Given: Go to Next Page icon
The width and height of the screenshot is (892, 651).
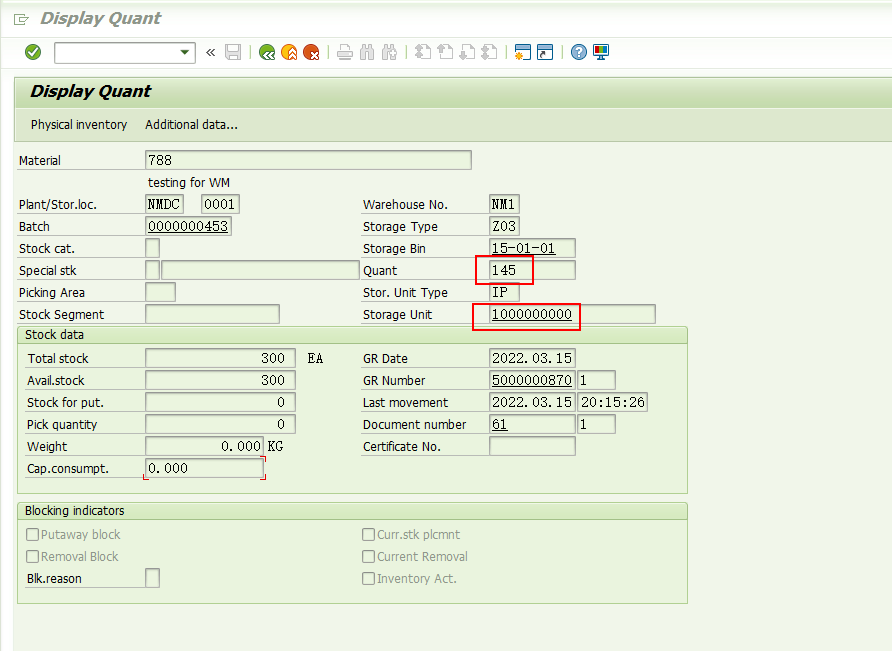Looking at the screenshot, I should tap(467, 52).
